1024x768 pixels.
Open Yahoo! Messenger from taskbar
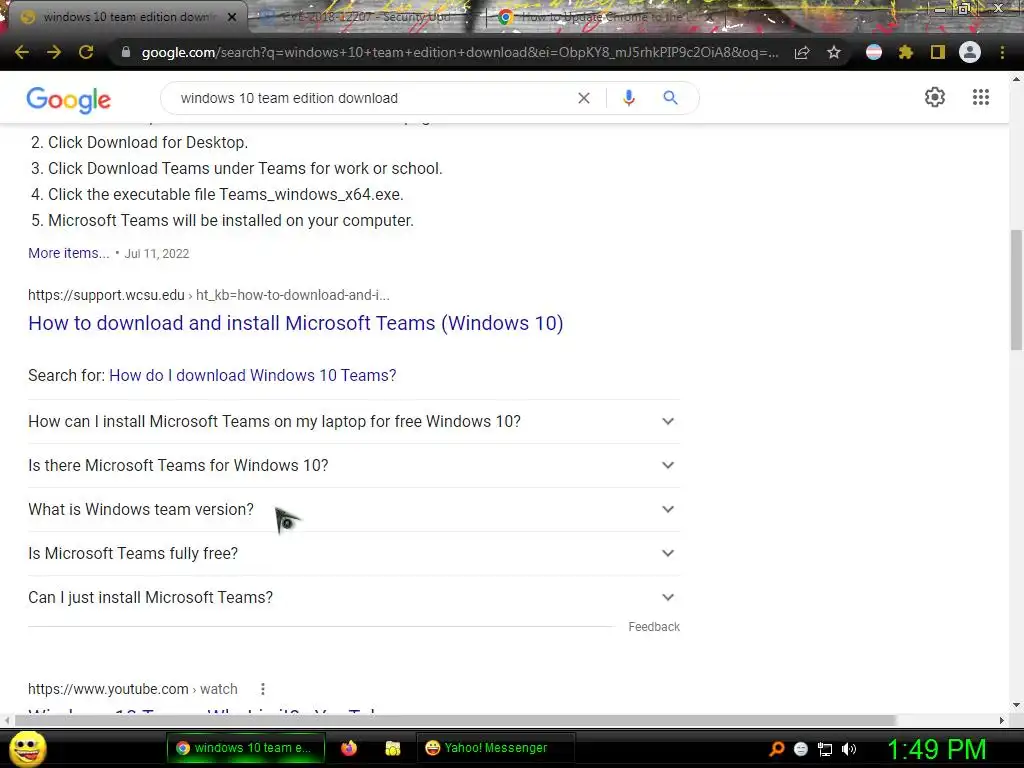coord(495,748)
